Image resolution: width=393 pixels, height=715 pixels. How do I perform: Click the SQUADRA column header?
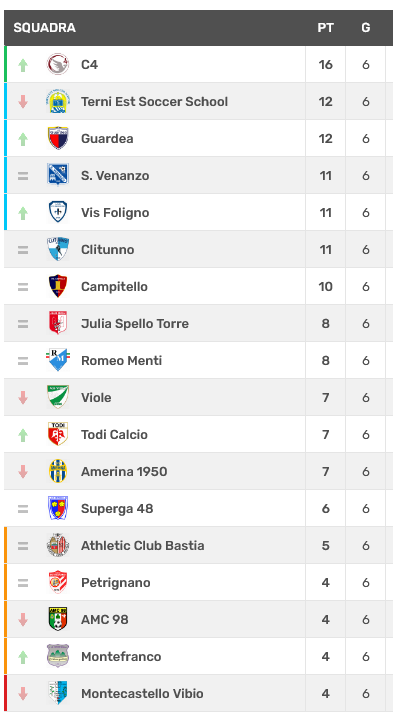[45, 28]
